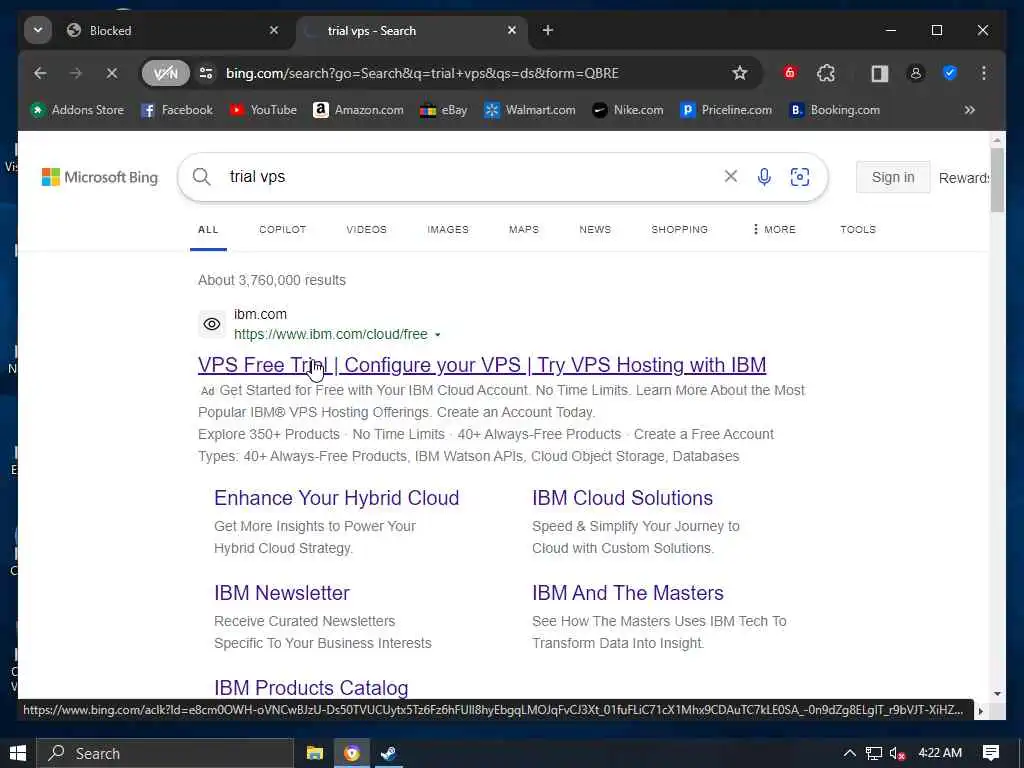Click the Sign in button

(893, 177)
